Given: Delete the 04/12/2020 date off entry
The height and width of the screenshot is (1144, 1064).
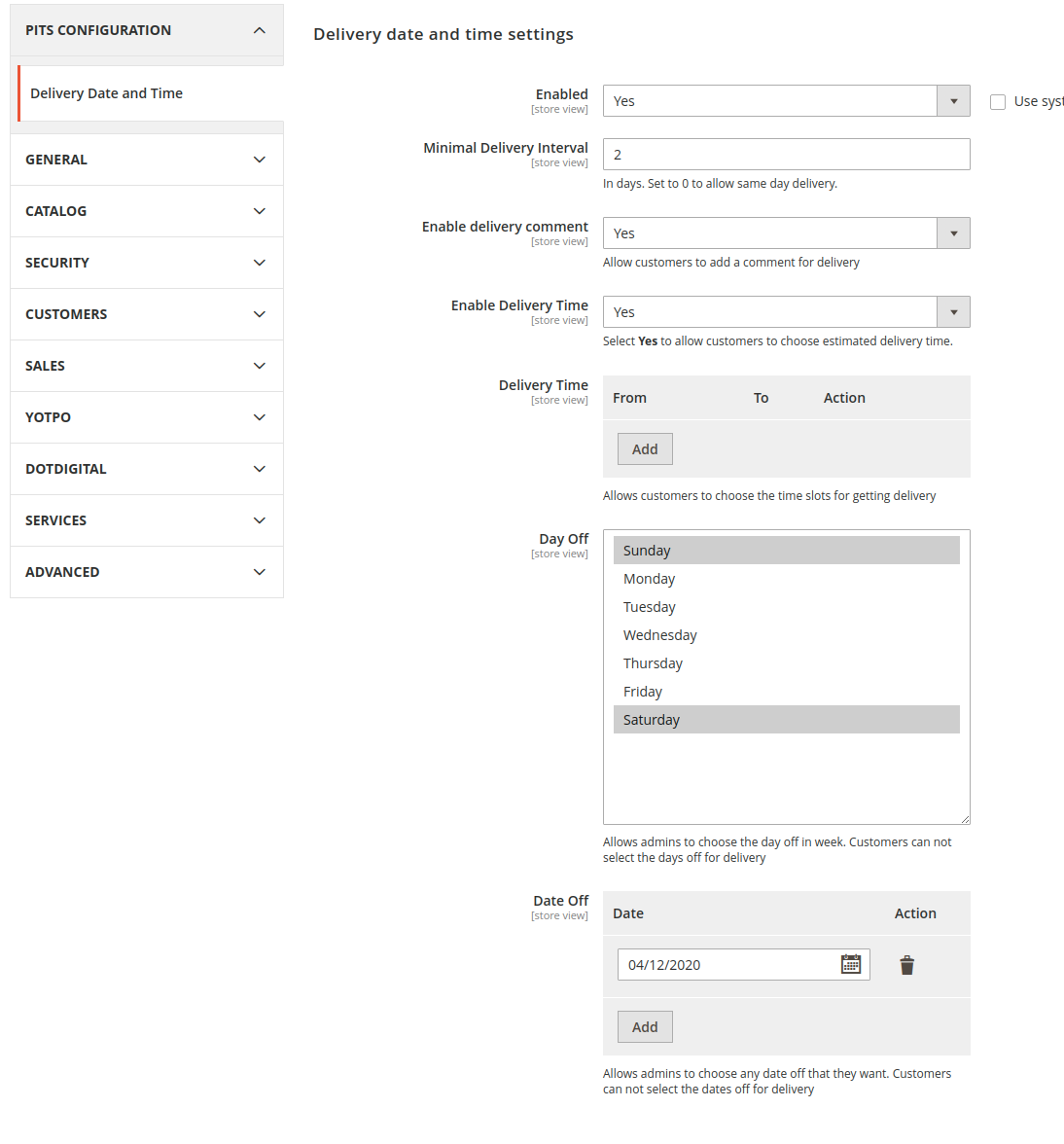Looking at the screenshot, I should click(906, 965).
